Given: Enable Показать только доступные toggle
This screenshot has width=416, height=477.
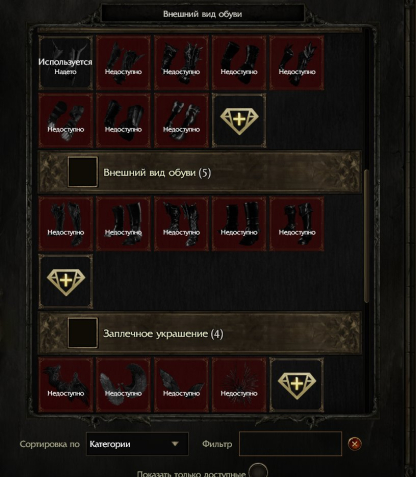Looking at the screenshot, I should tap(258, 471).
